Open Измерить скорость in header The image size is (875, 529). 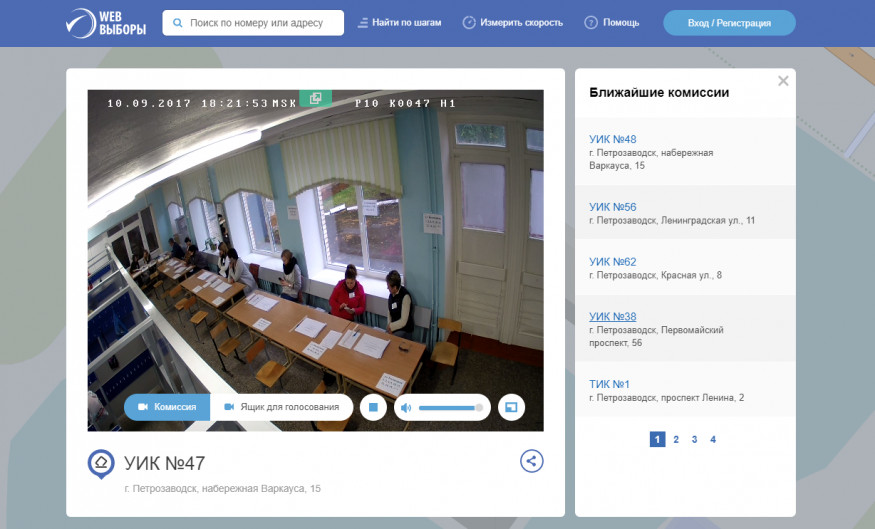point(512,23)
